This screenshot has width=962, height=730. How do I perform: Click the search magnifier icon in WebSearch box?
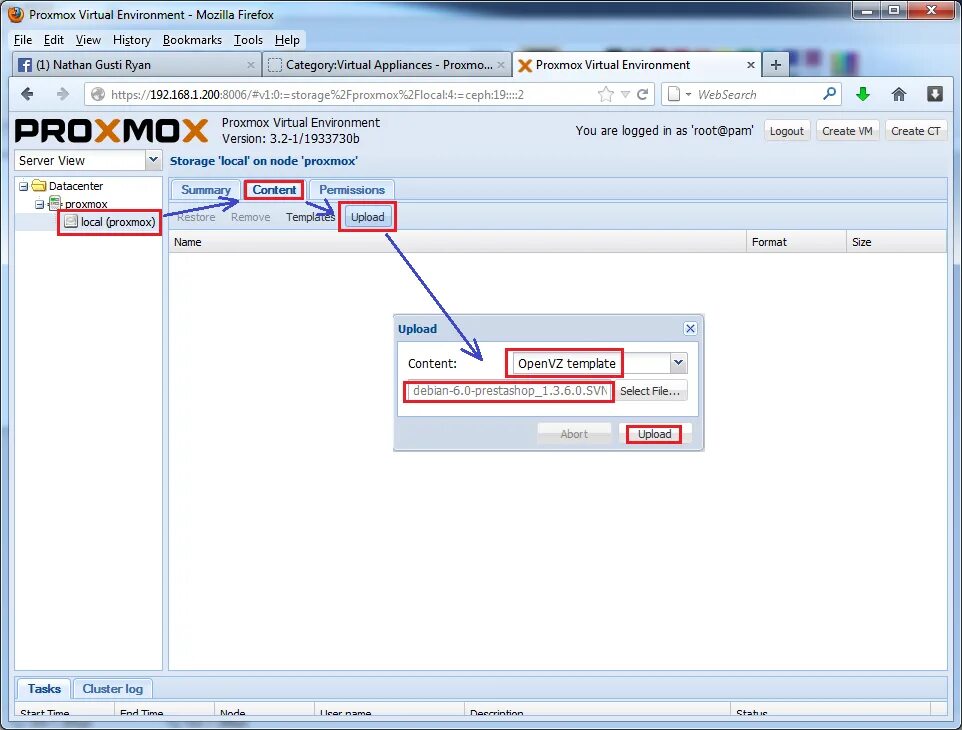pos(829,94)
